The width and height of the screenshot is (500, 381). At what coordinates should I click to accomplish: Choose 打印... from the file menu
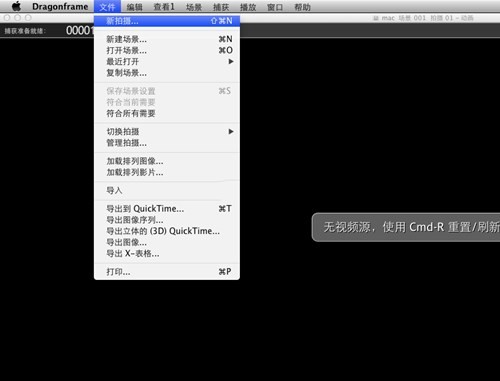click(x=167, y=272)
